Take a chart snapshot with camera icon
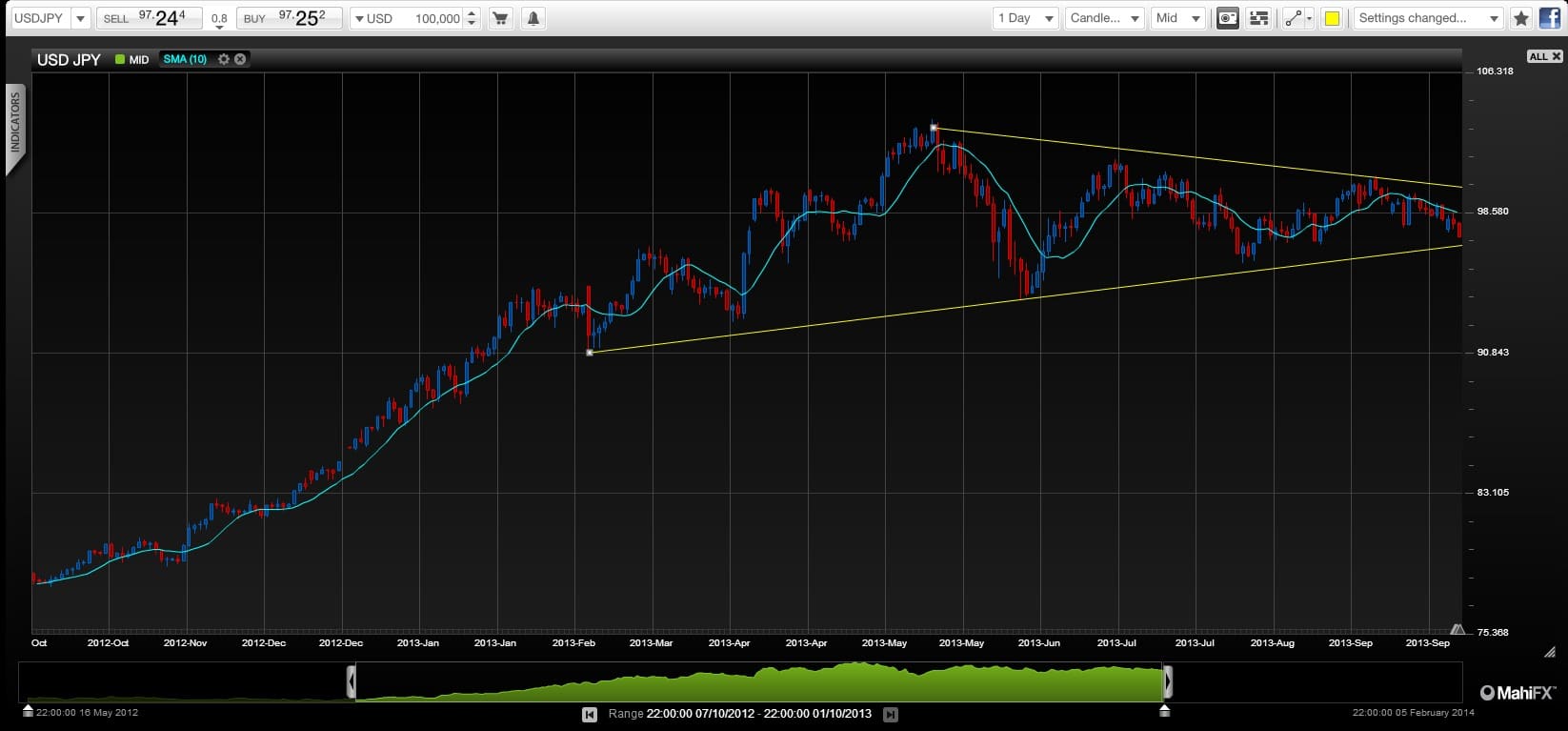Viewport: 1568px width, 731px height. point(1228,18)
